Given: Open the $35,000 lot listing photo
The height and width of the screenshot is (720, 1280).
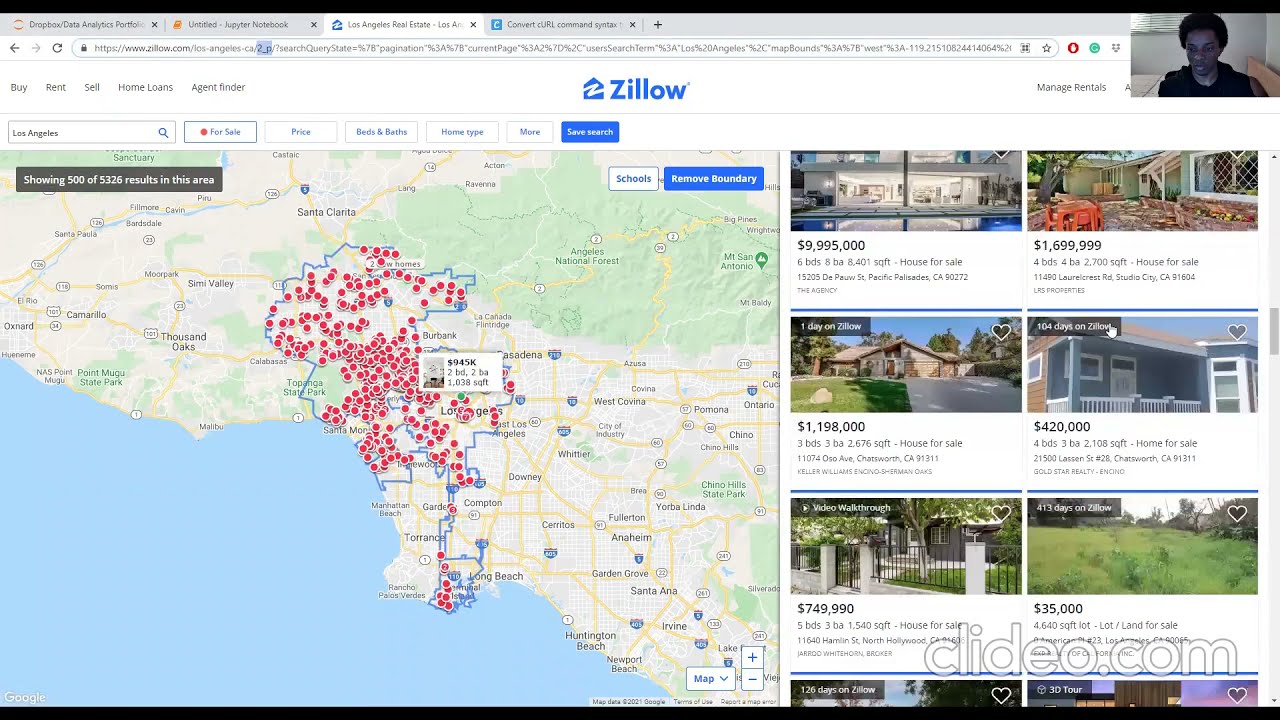Looking at the screenshot, I should pos(1142,547).
